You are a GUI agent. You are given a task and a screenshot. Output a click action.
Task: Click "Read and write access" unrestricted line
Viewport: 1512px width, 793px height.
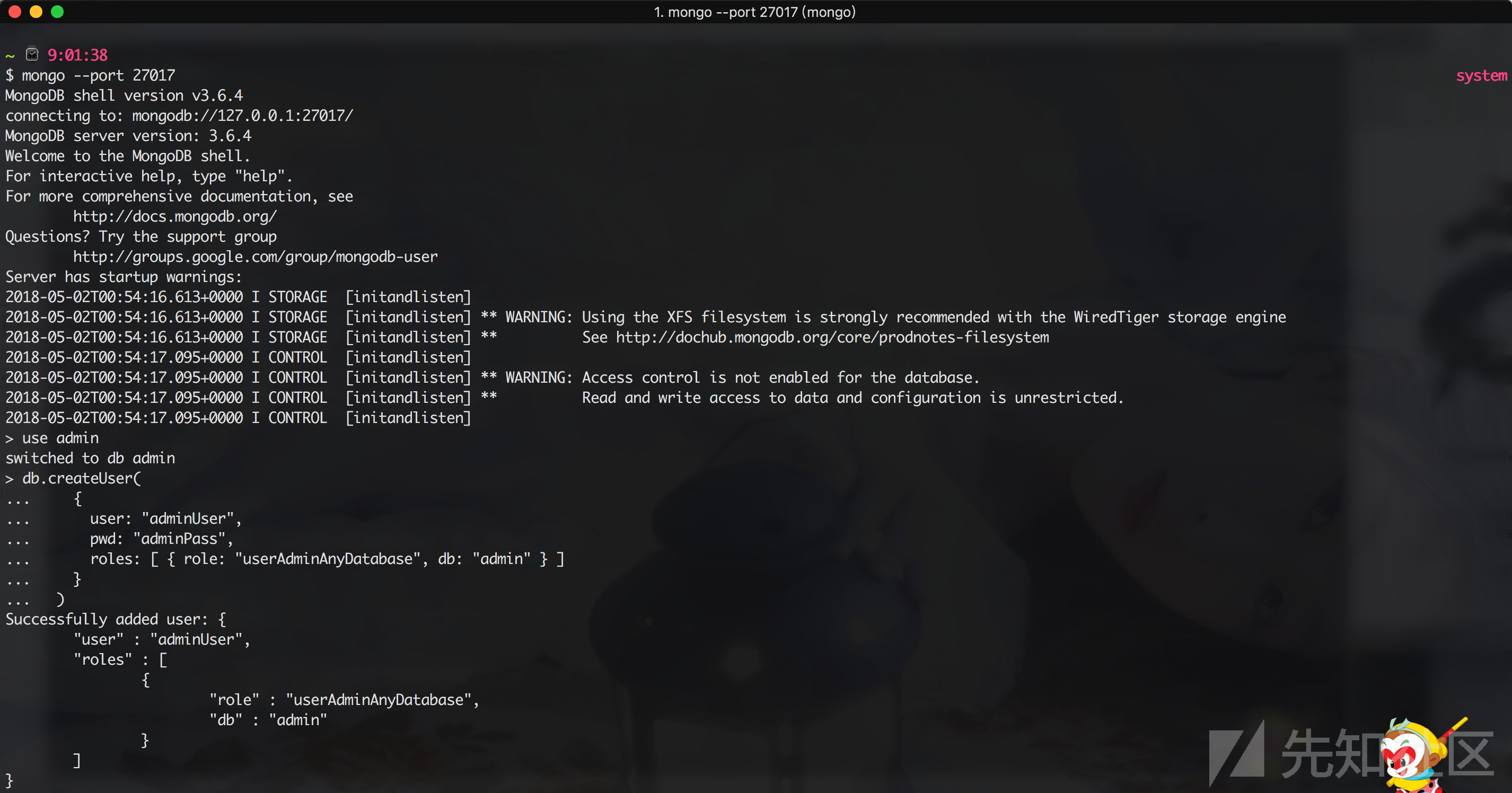(852, 398)
